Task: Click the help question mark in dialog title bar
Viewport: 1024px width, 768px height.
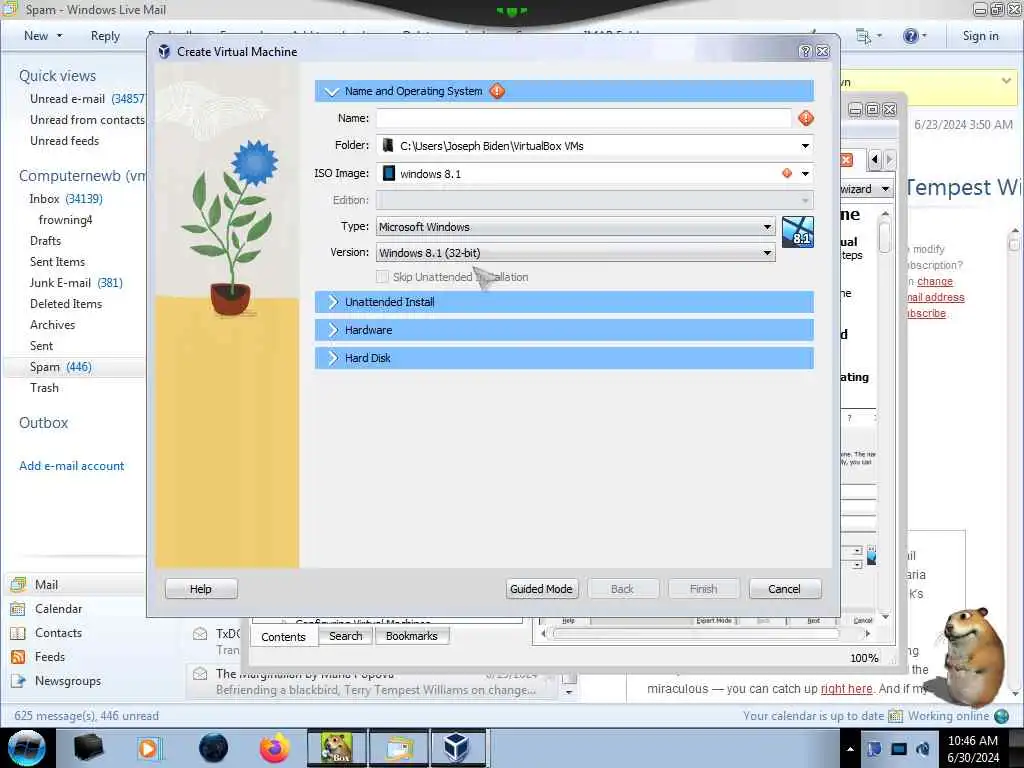Action: tap(805, 52)
